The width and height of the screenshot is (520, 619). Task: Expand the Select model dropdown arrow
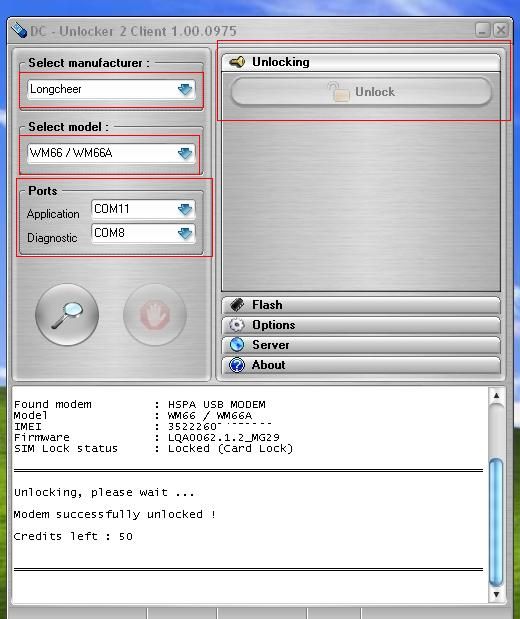point(185,153)
